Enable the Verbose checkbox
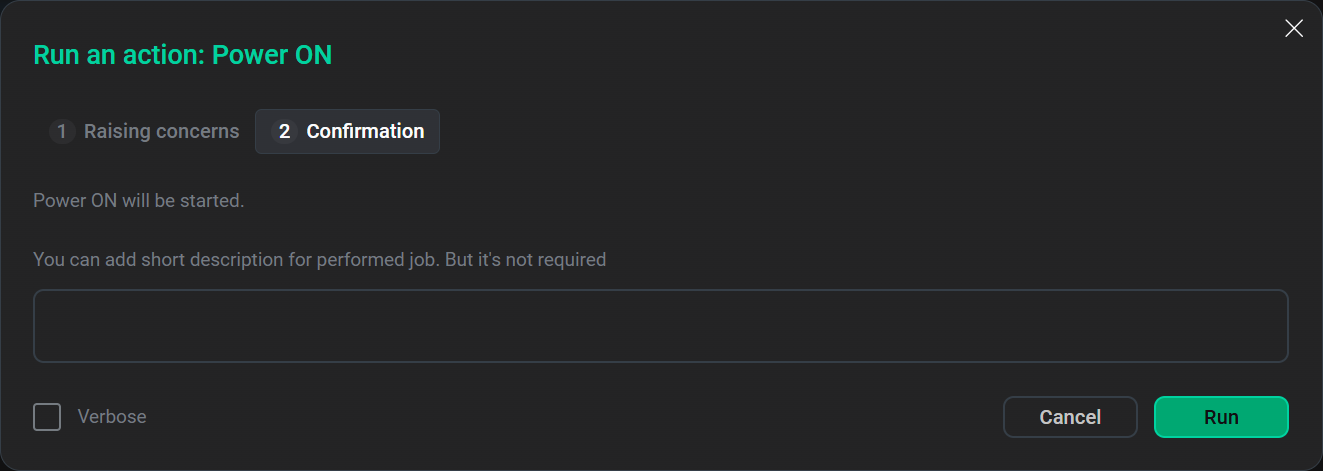Viewport: 1323px width, 471px height. [47, 417]
